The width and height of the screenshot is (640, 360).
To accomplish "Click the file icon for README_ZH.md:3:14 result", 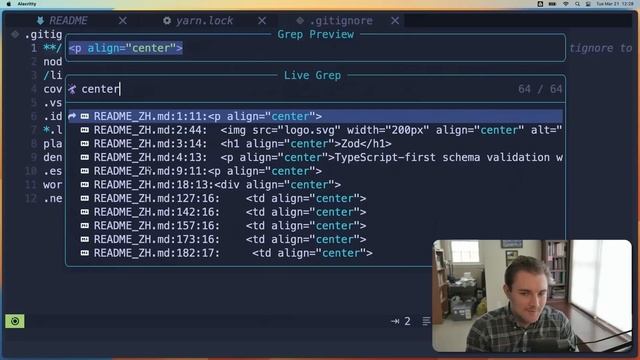I will (x=84, y=144).
